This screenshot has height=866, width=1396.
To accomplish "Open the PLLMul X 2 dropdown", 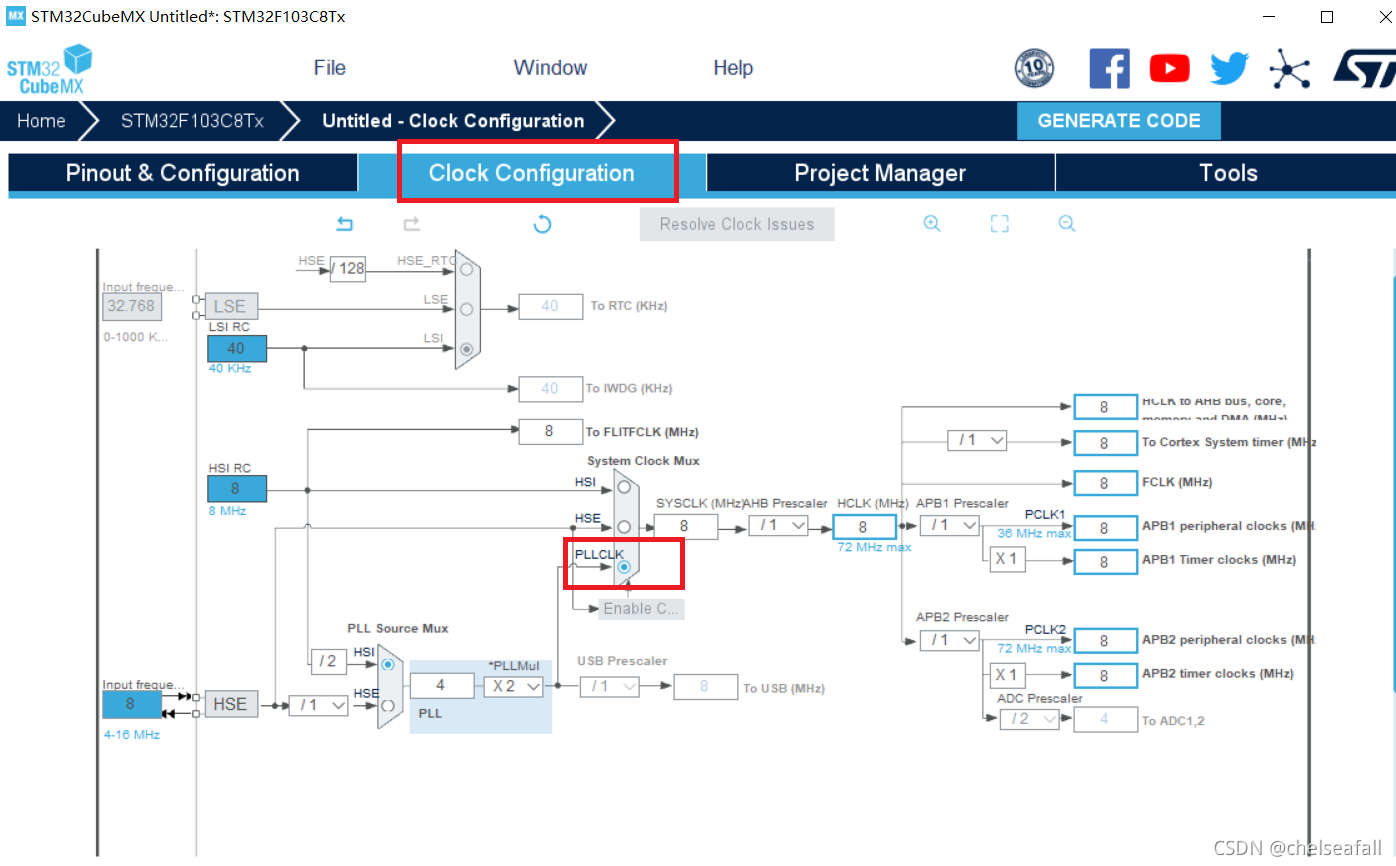I will [514, 686].
